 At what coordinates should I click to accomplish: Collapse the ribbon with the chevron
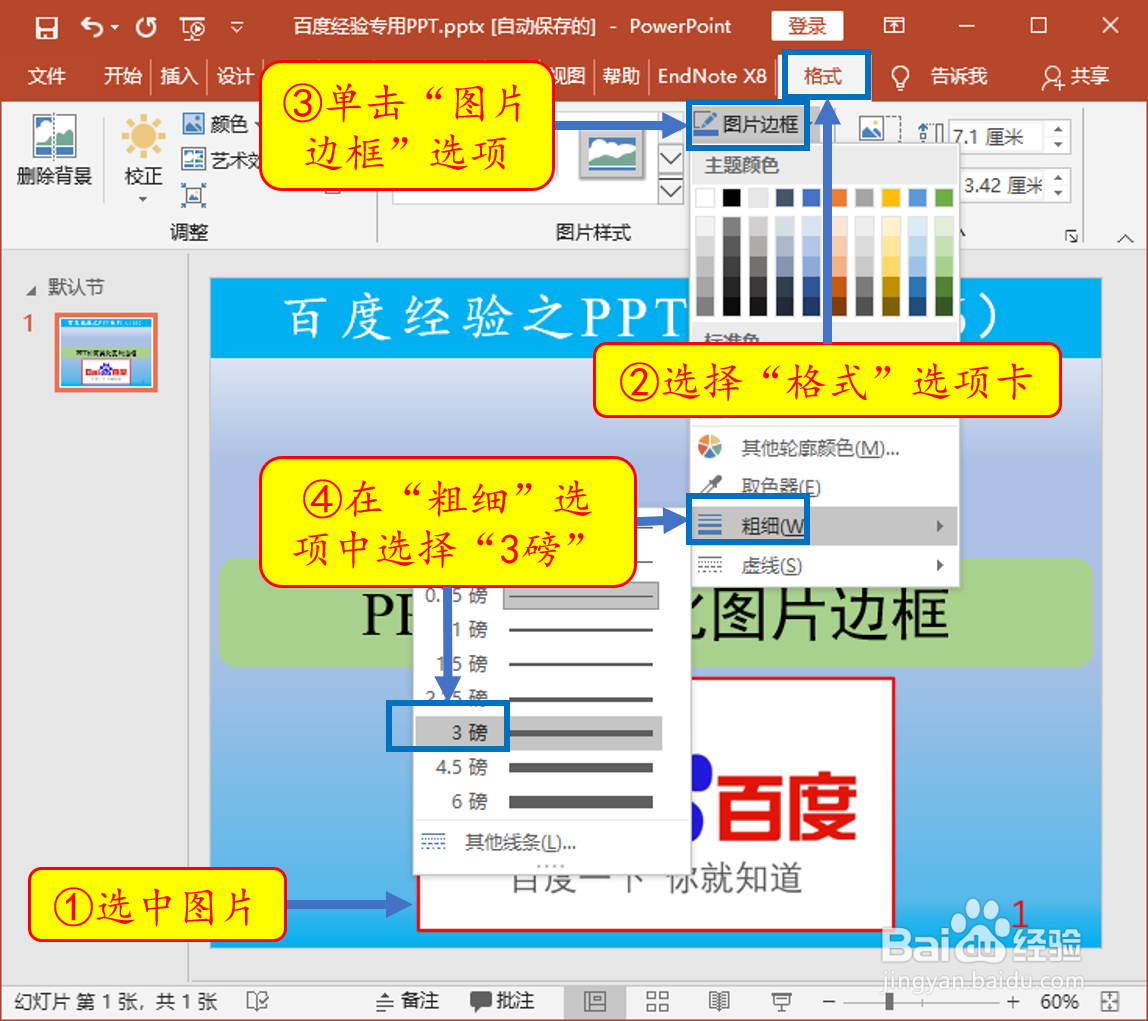[1125, 238]
